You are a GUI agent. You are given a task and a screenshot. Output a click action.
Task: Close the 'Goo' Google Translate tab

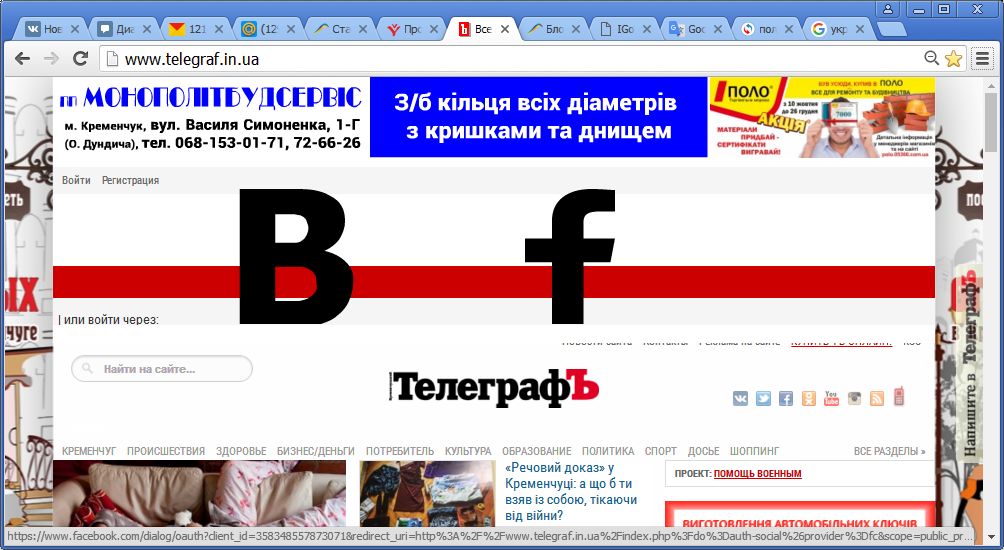[718, 29]
